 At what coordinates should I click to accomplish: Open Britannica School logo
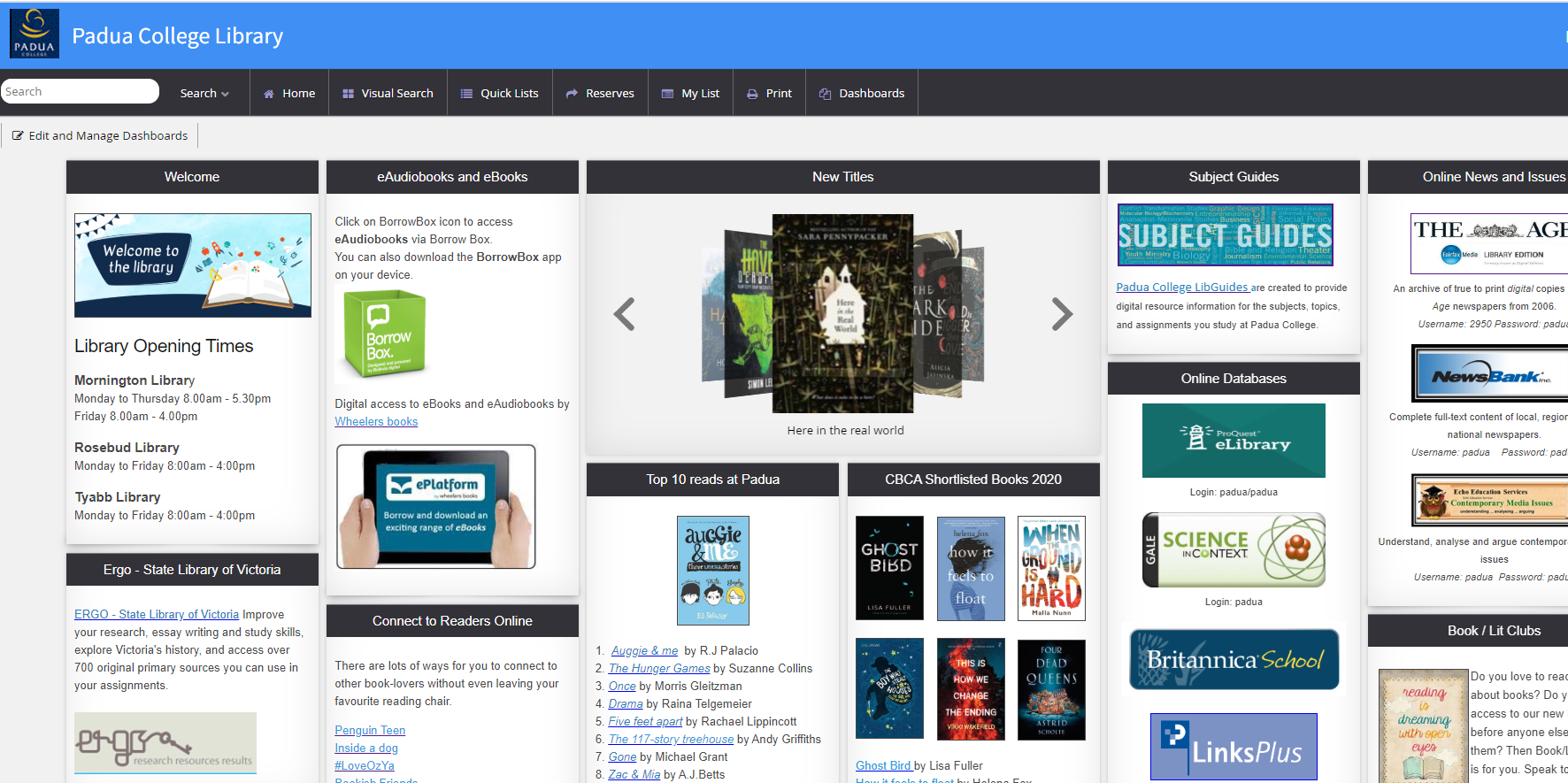[1234, 659]
